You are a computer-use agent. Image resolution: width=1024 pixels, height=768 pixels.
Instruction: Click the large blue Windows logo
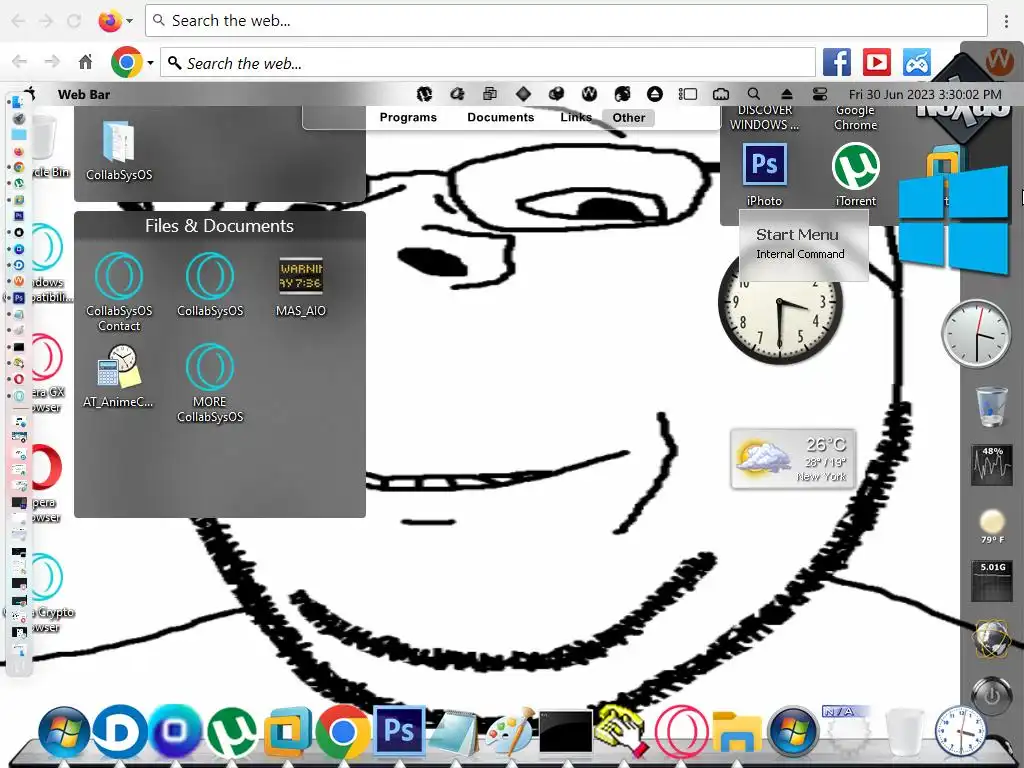(x=953, y=219)
